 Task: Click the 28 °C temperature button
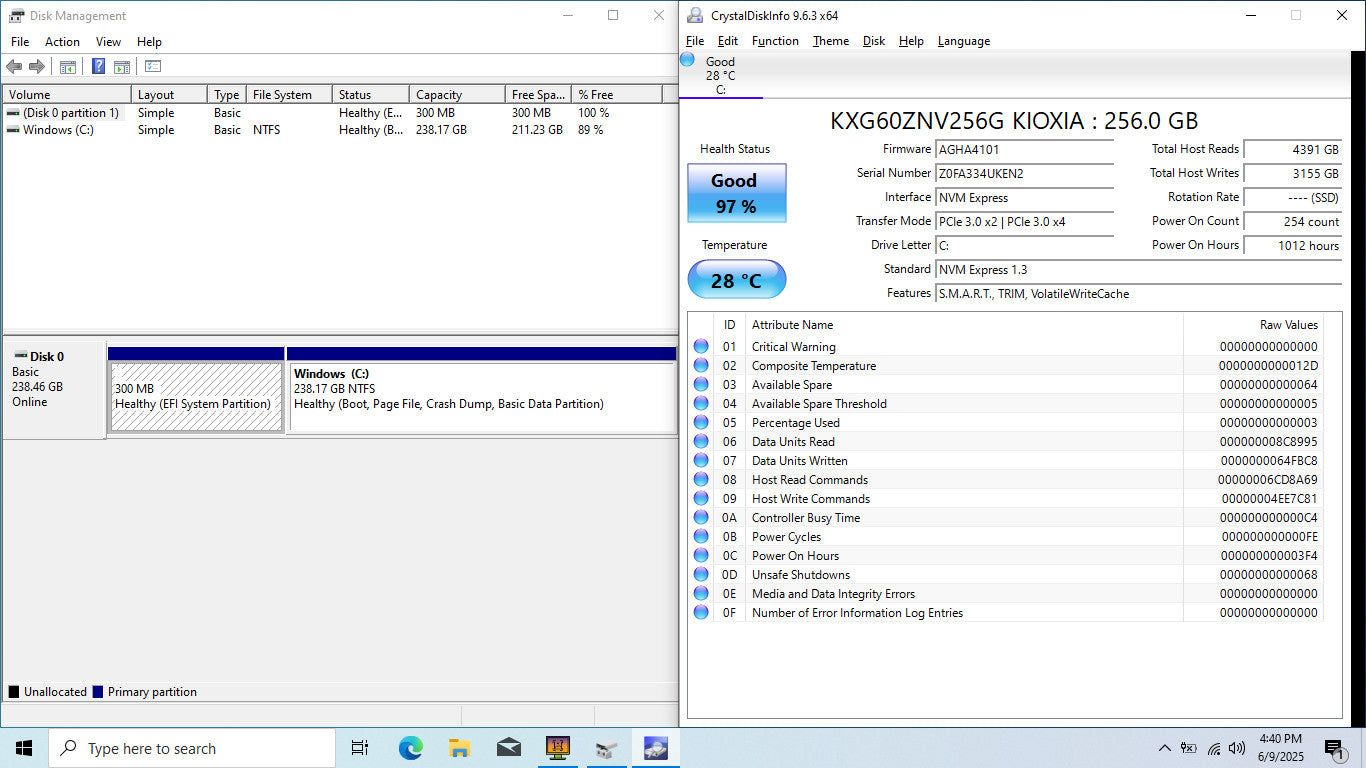(736, 280)
